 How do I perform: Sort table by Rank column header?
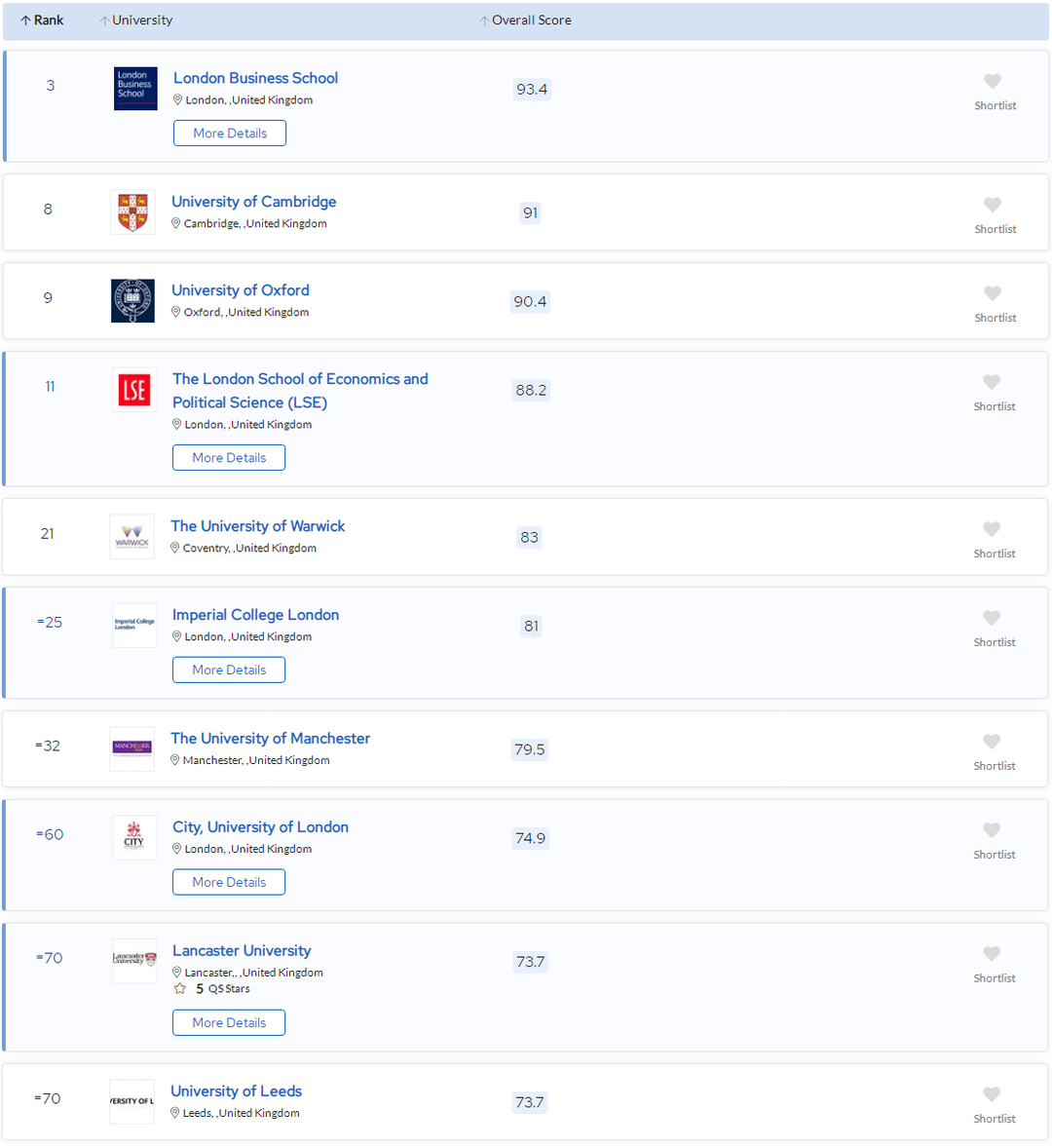[42, 20]
